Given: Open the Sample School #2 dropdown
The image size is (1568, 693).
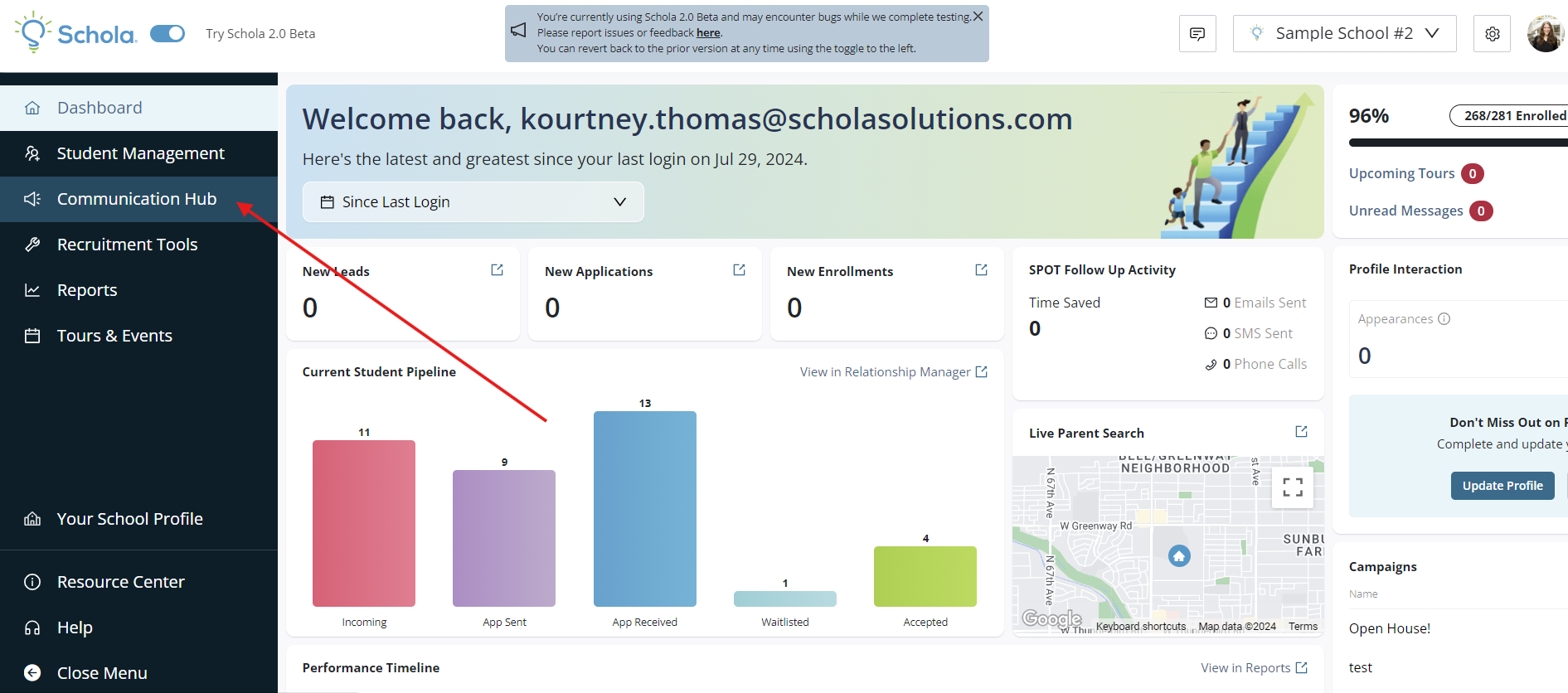Looking at the screenshot, I should coord(1344,34).
